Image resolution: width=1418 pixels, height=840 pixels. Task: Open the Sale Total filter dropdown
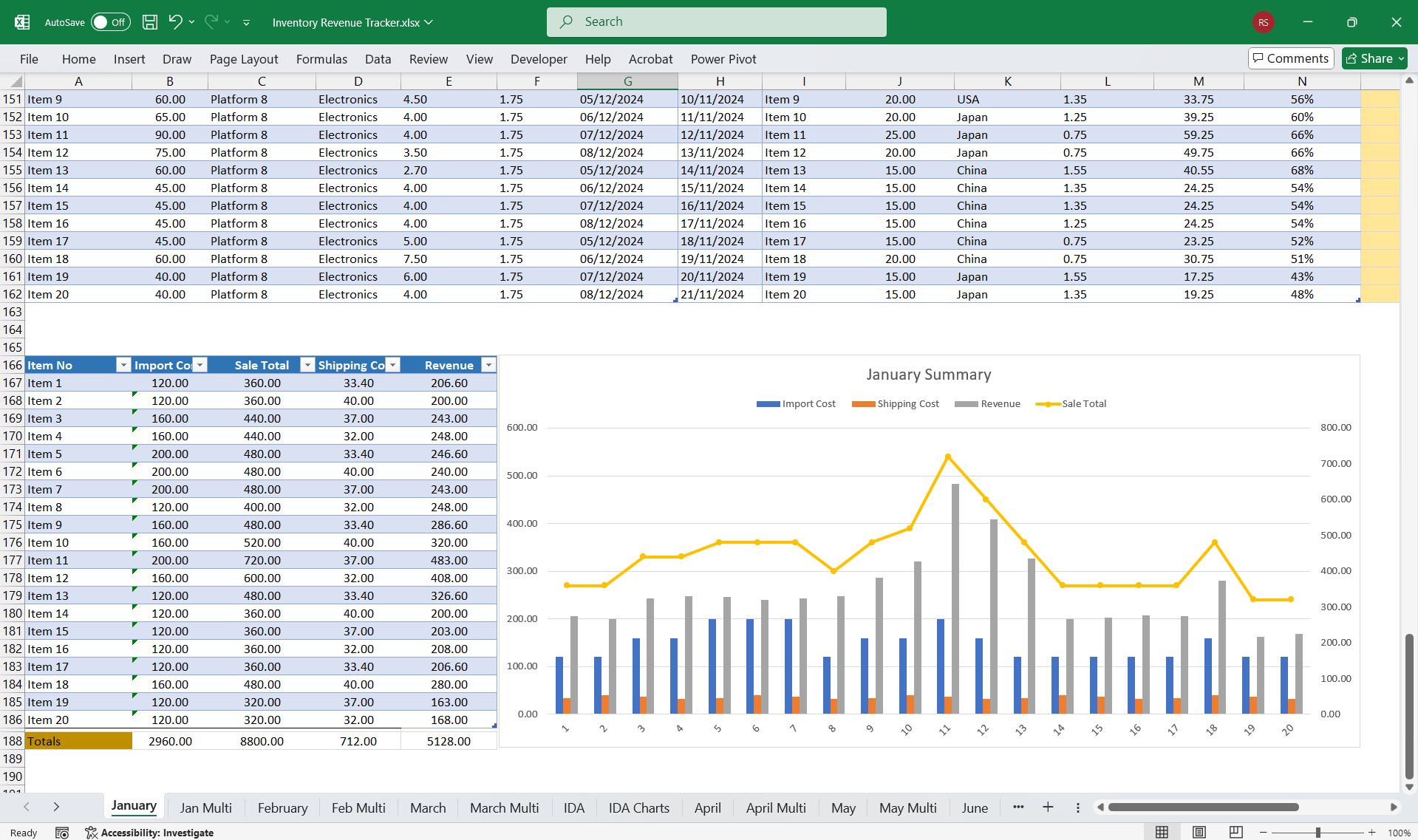coord(307,365)
